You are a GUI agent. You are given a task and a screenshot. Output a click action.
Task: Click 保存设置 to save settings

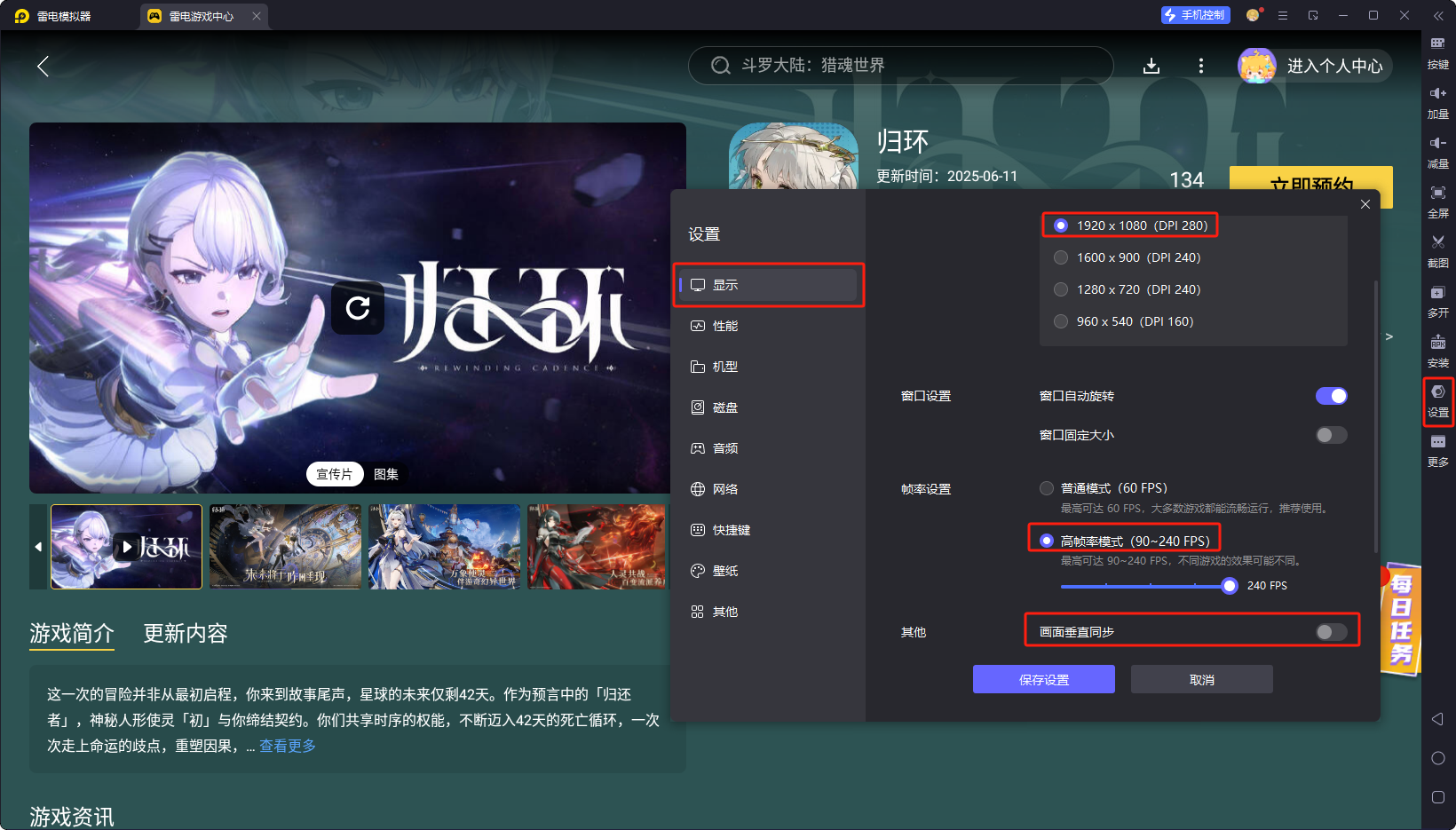[x=1044, y=679]
